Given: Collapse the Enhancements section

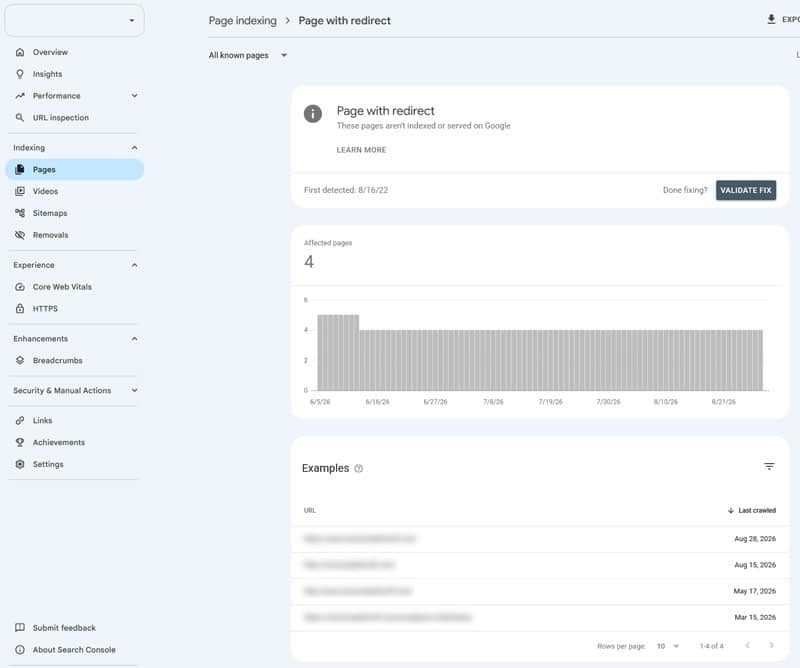Looking at the screenshot, I should point(135,339).
